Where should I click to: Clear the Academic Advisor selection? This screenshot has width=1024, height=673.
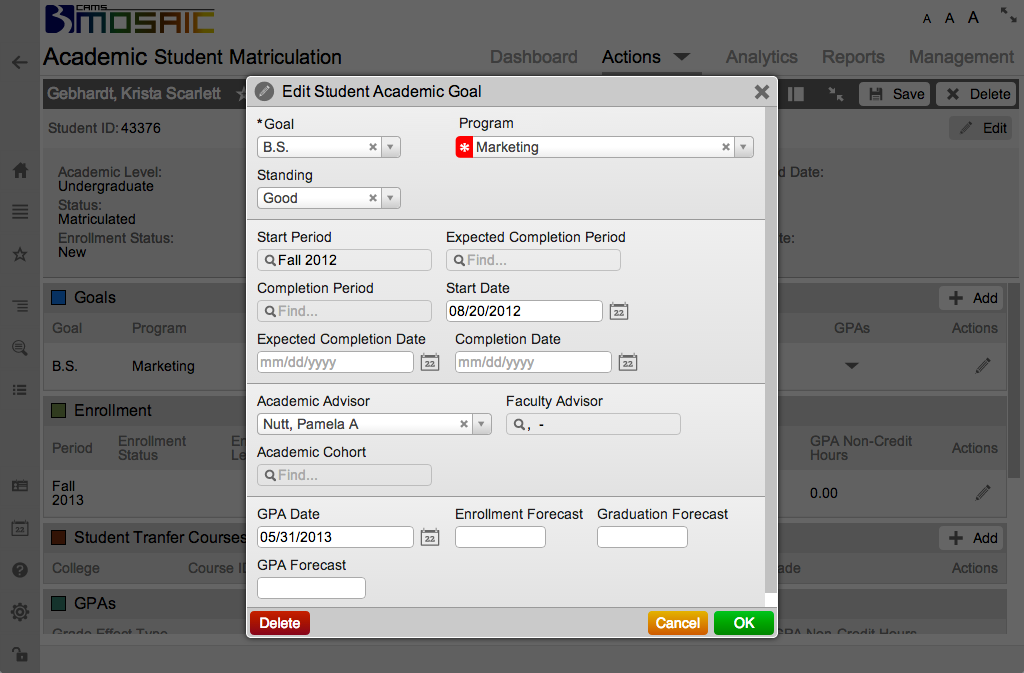(x=464, y=424)
